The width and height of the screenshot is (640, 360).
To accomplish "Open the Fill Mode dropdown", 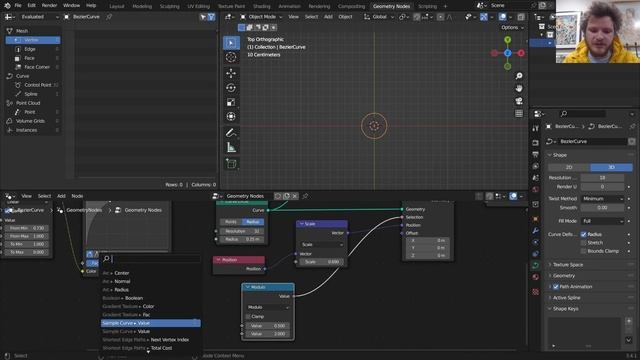I will coord(602,221).
